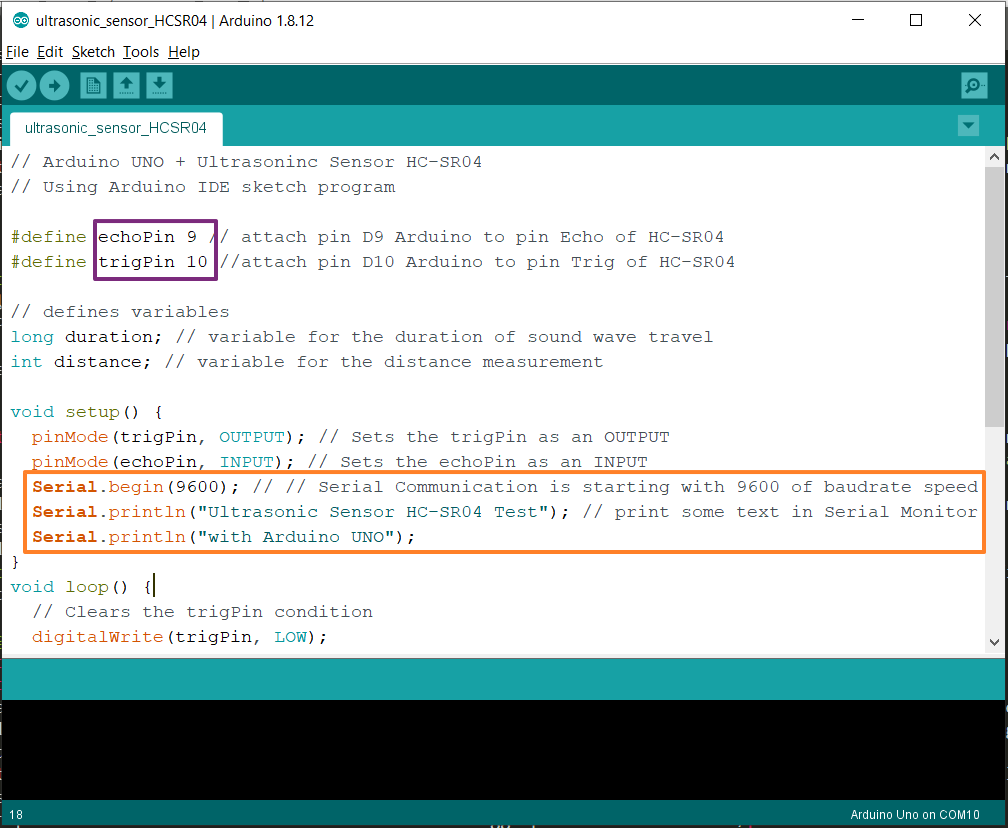The height and width of the screenshot is (828, 1008).
Task: Click the 'digitalWrite(trigPin, LOW);' line
Action: pyautogui.click(x=179, y=637)
